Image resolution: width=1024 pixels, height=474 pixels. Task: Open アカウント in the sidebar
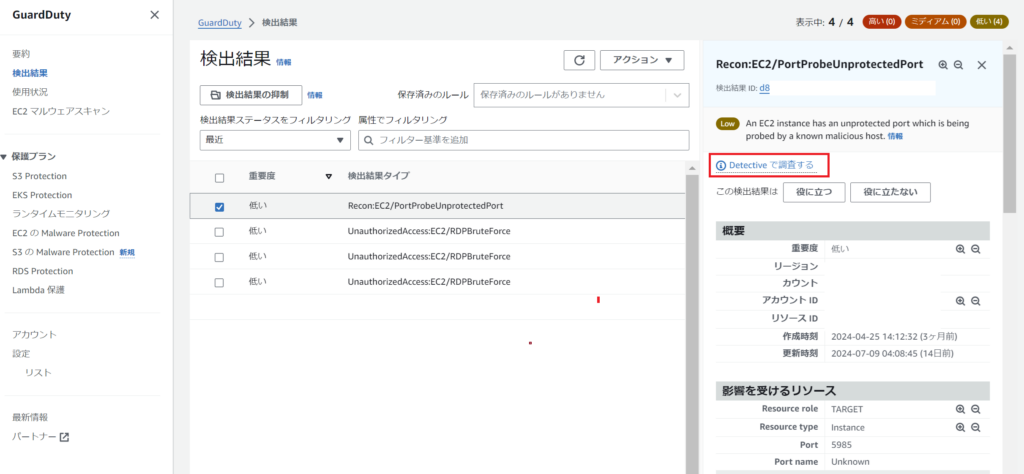point(35,334)
